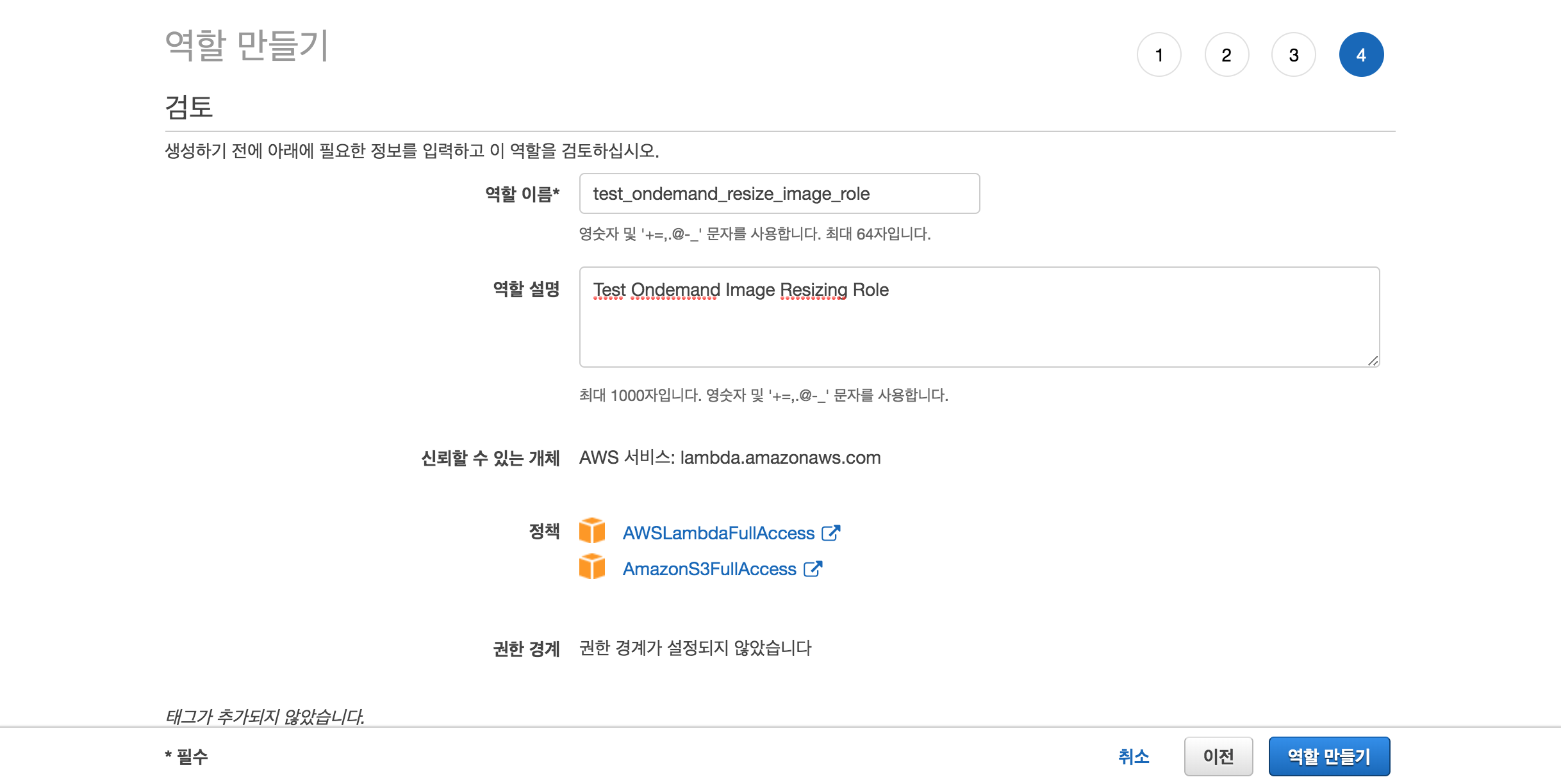This screenshot has width=1561, height=784.
Task: Click the lambda.amazonaws.com trusted entity text
Action: click(780, 458)
